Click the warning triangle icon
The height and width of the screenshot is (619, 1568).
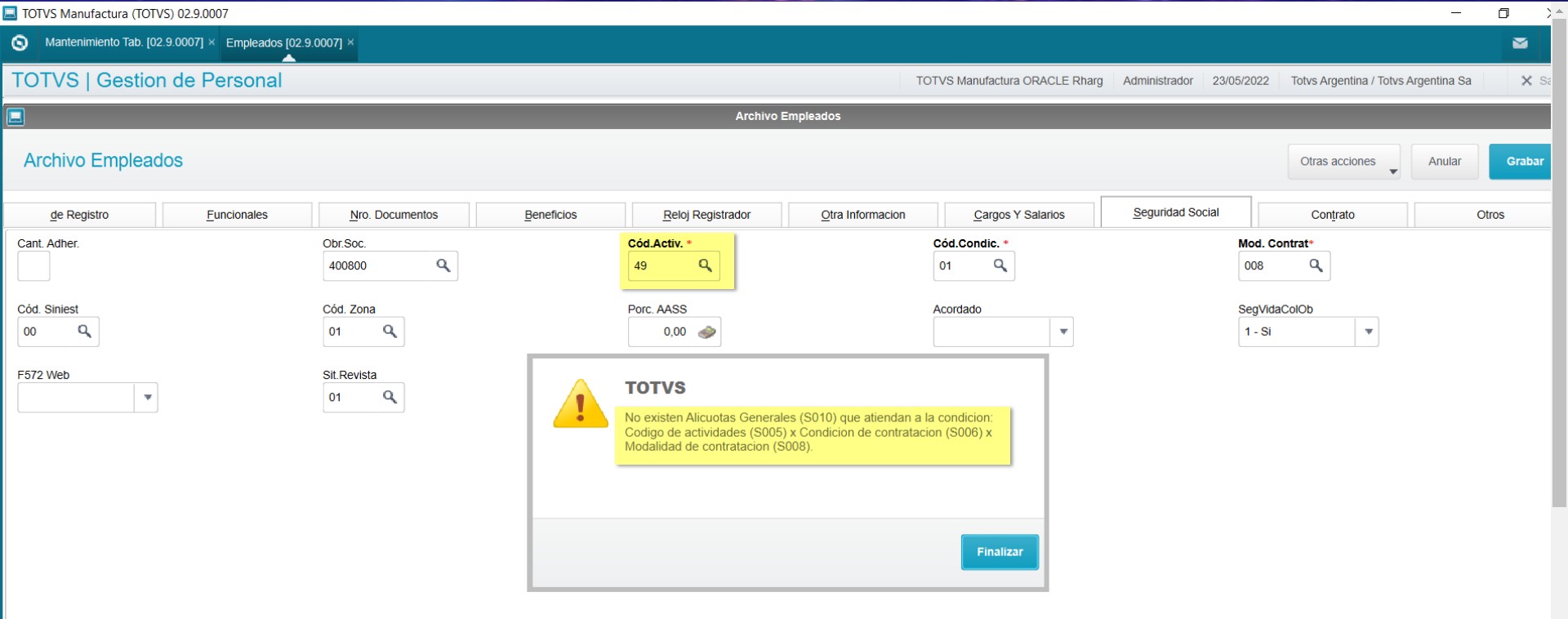[581, 404]
